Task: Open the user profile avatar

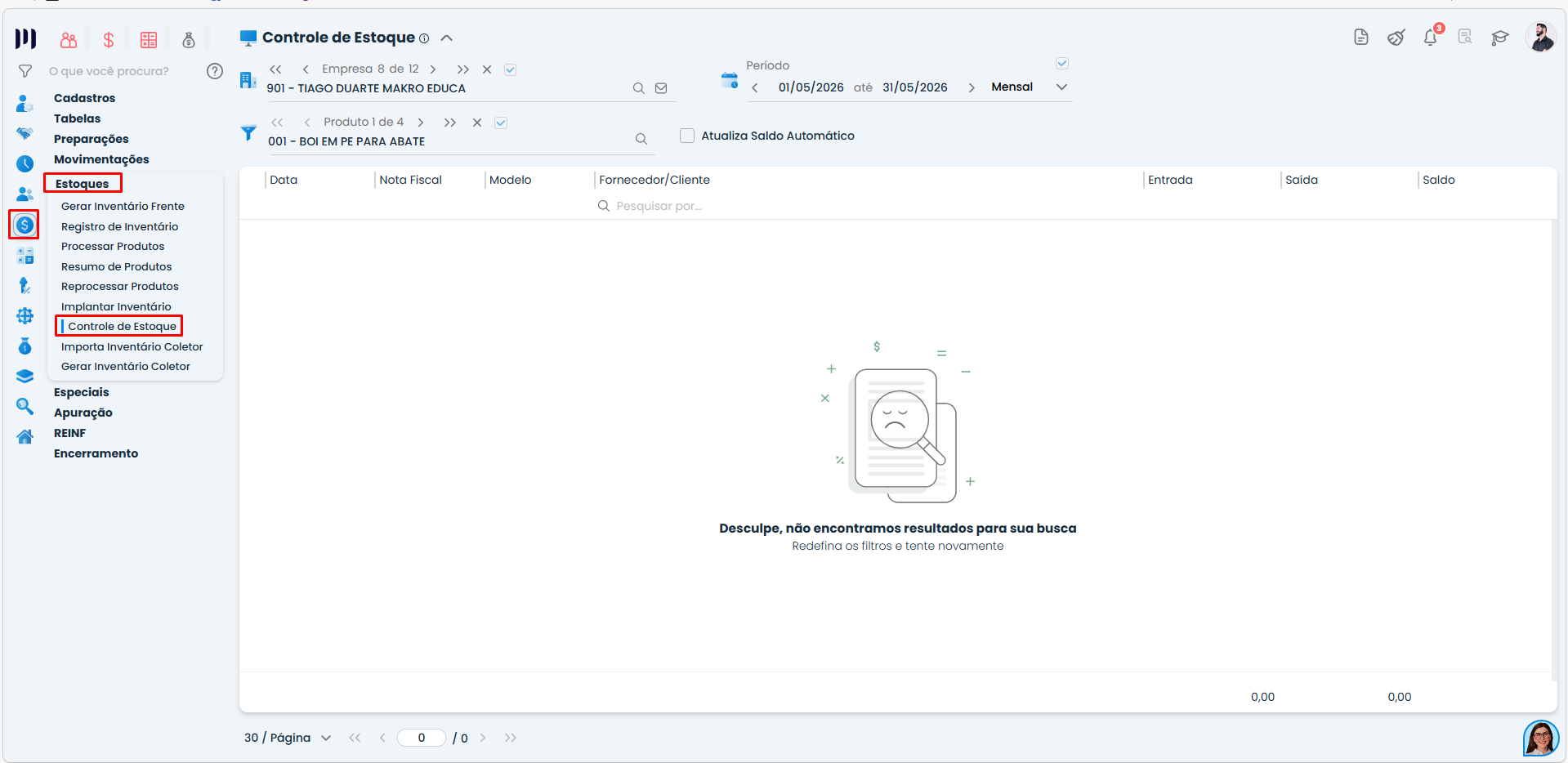Action: 1541,37
